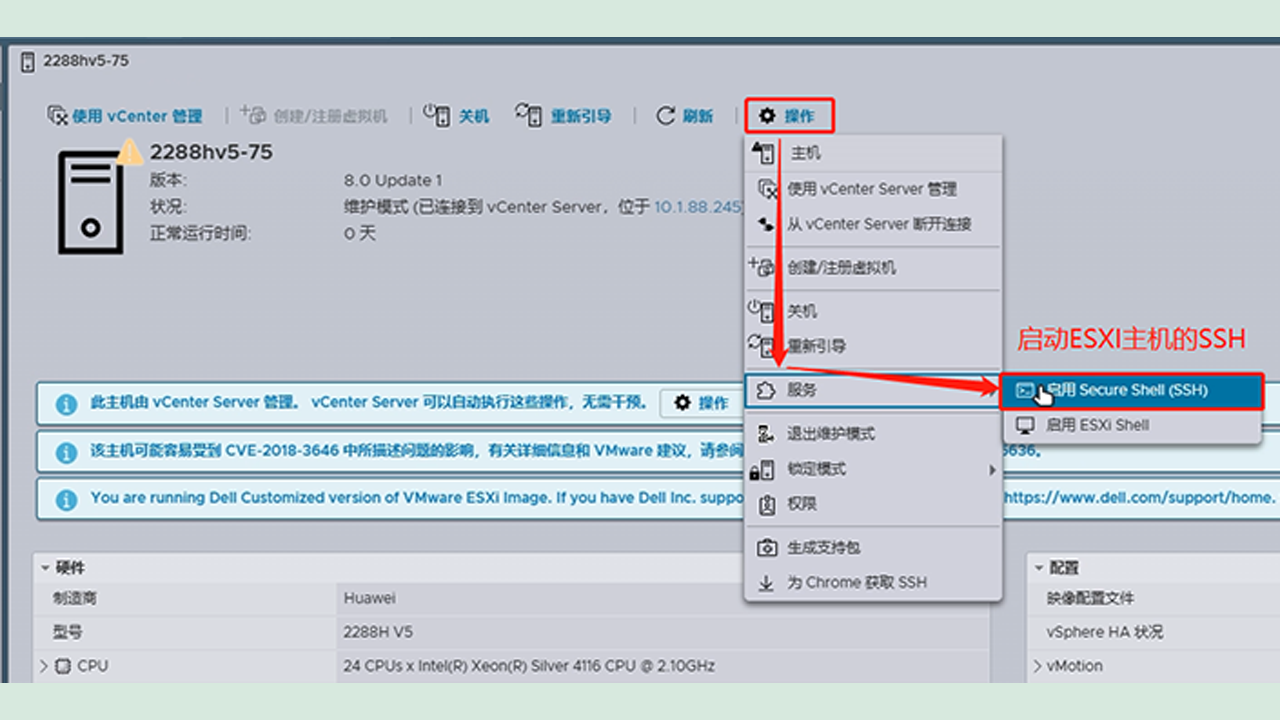The image size is (1280, 720).
Task: Click info icon on CVE-2018-3646 banner
Action: 66,452
